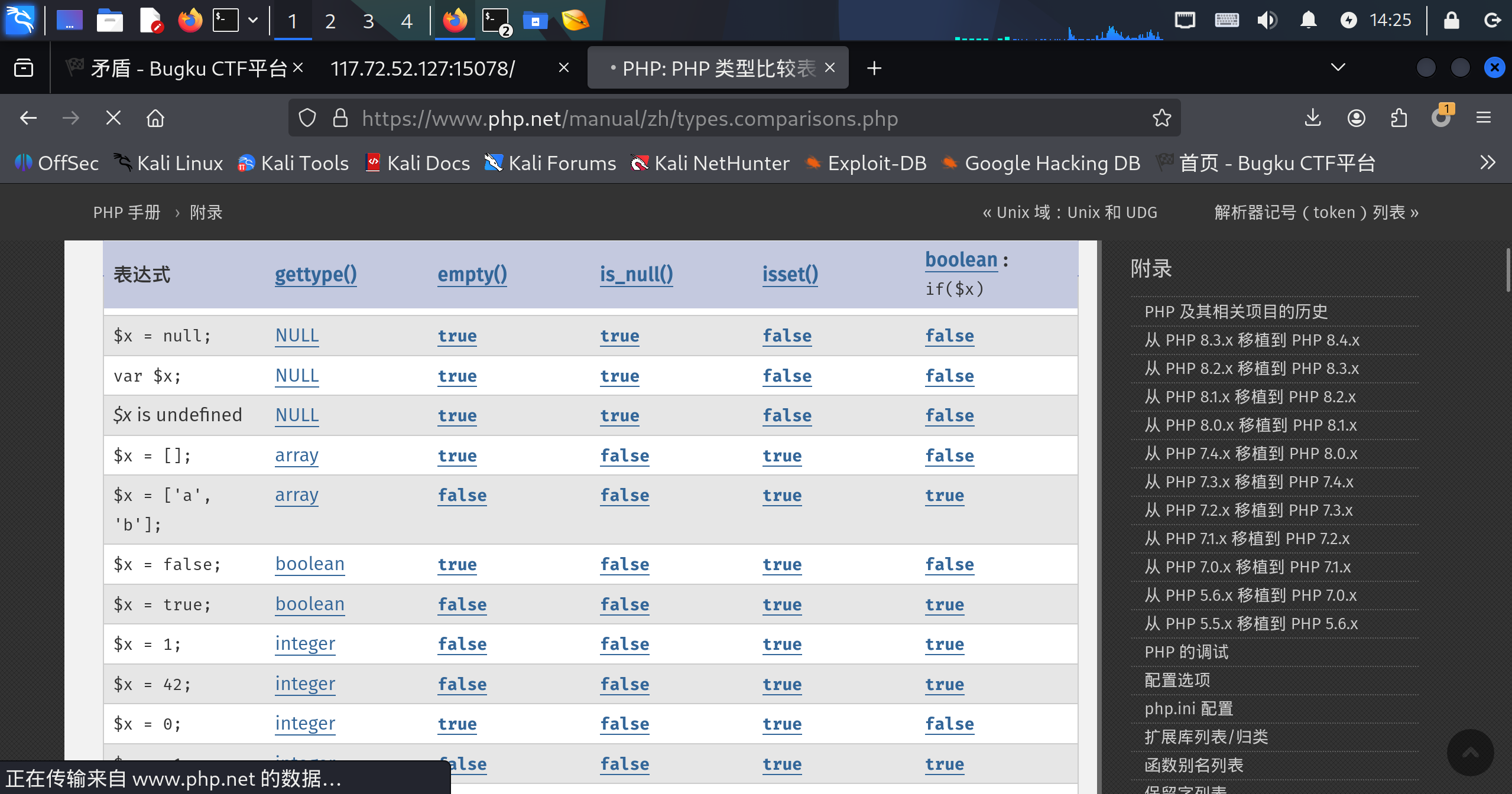The image size is (1512, 794).
Task: Bookmark this page with the star icon
Action: coord(1161,118)
